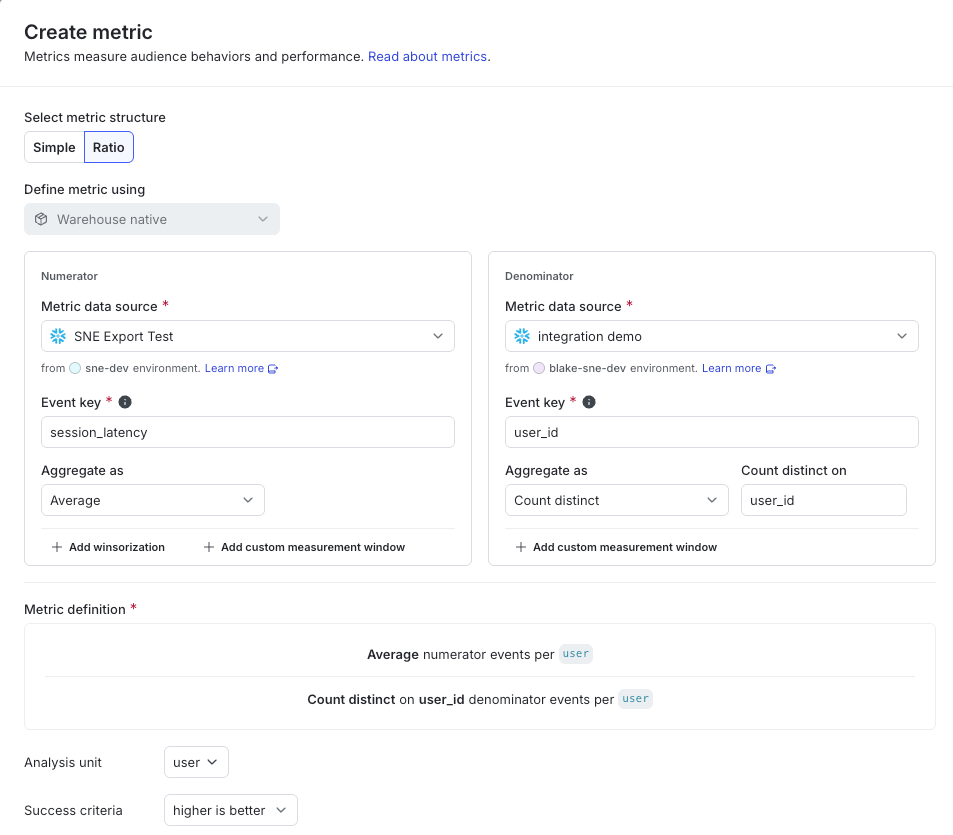Click the Denominator section label
Viewport: 953px width, 835px height.
pos(539,276)
